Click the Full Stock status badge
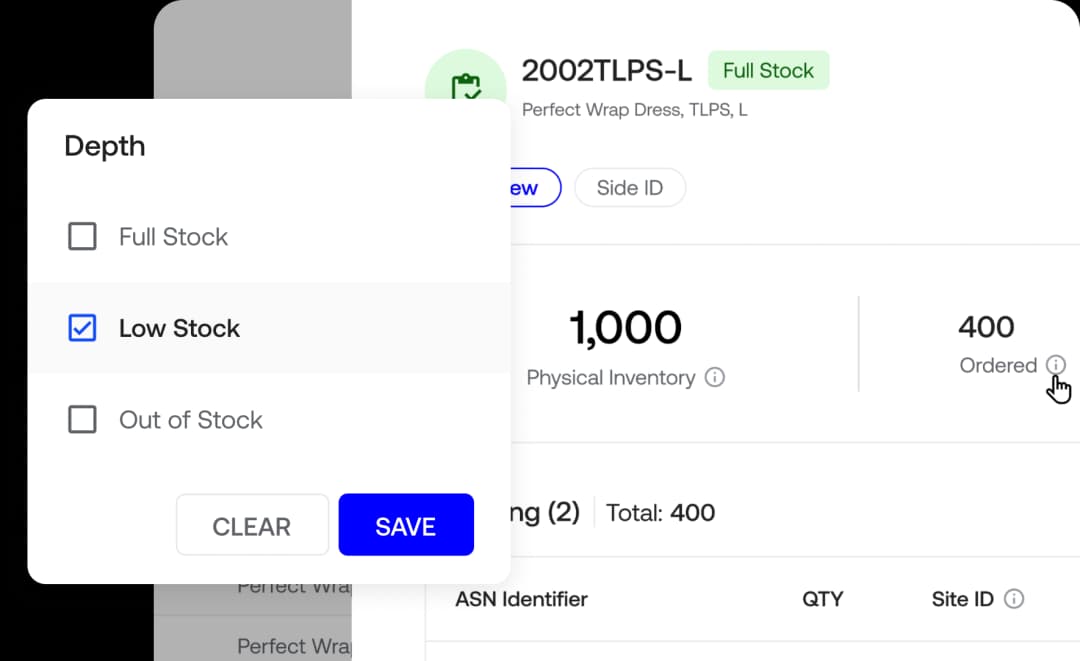Viewport: 1080px width, 661px height. (769, 70)
